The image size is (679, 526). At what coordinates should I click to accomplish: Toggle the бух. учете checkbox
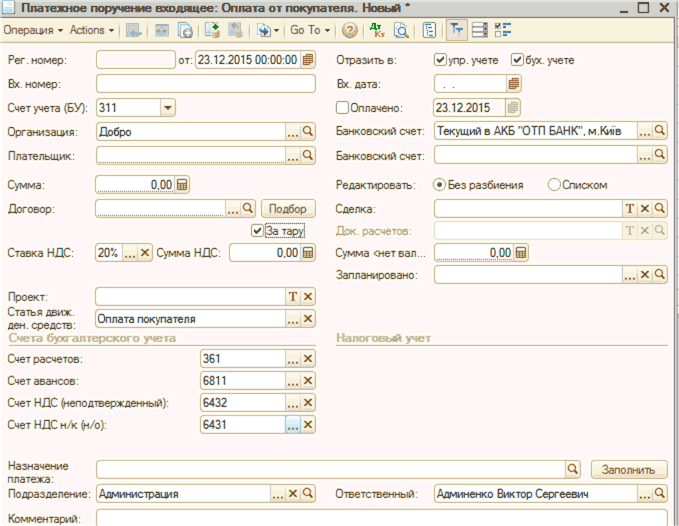tap(517, 60)
